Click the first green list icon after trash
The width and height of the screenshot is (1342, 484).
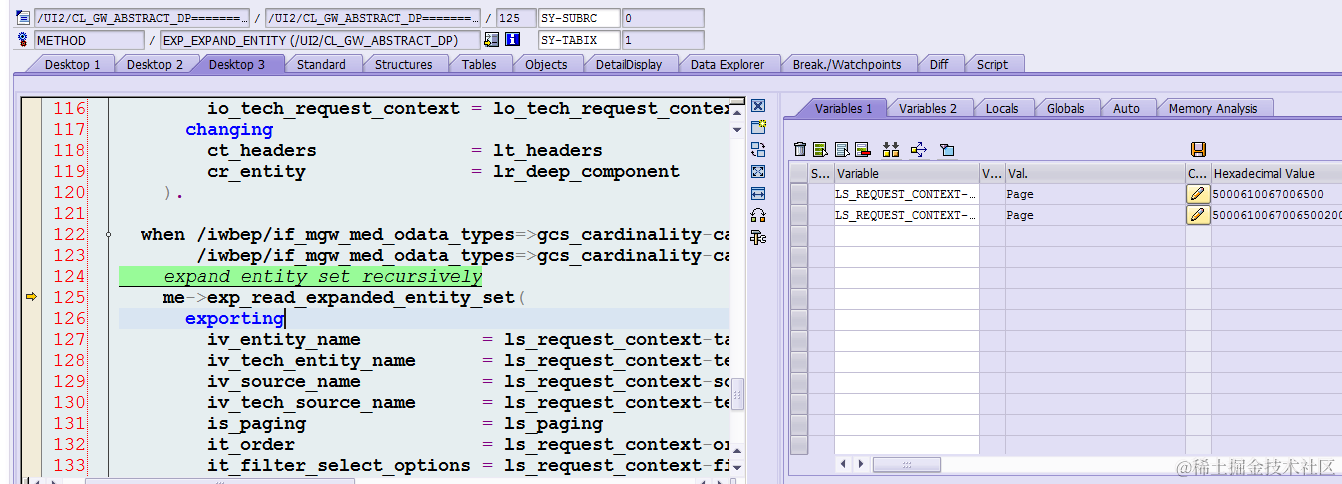(820, 150)
